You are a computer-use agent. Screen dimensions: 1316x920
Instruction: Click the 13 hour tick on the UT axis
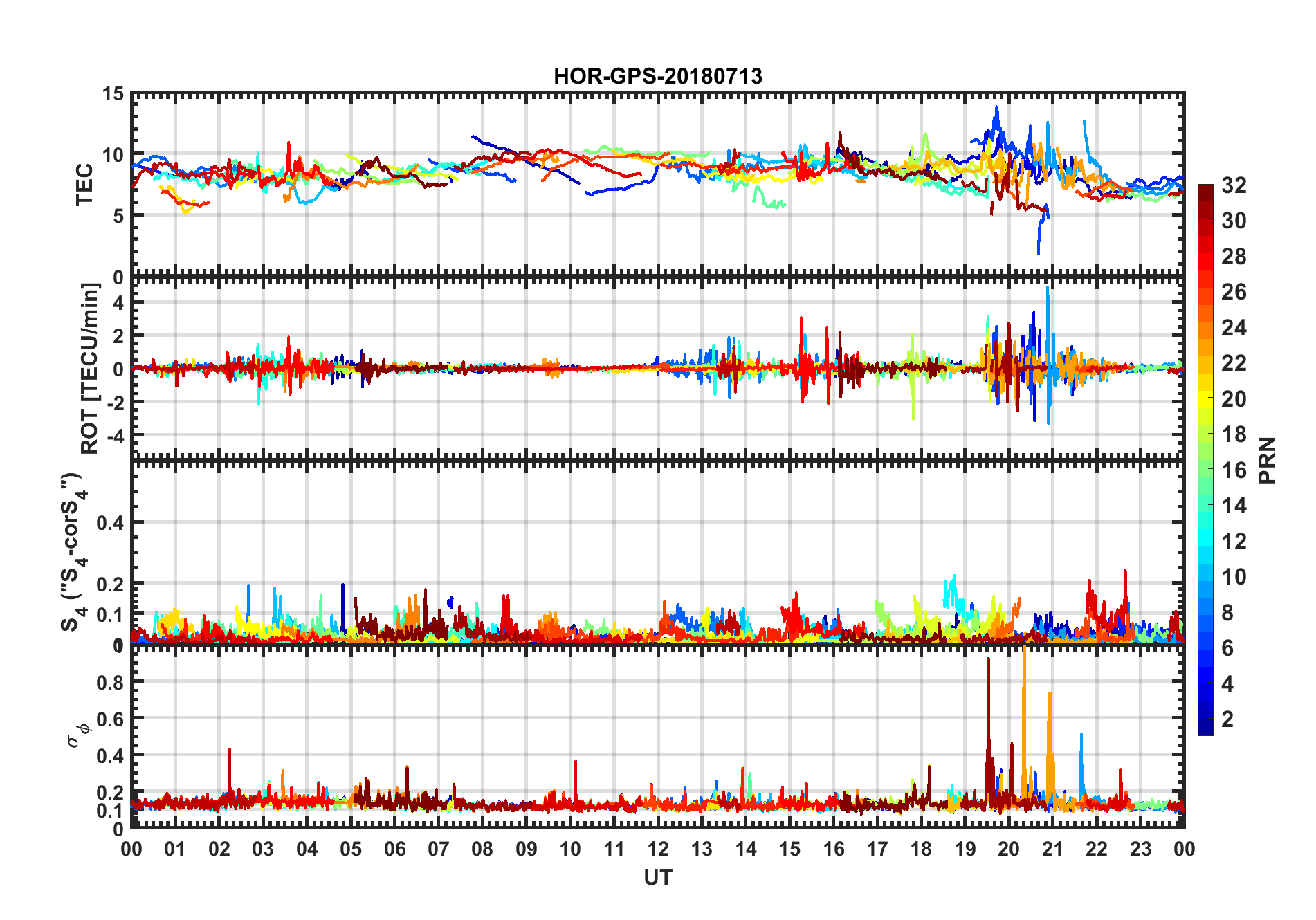click(x=702, y=849)
